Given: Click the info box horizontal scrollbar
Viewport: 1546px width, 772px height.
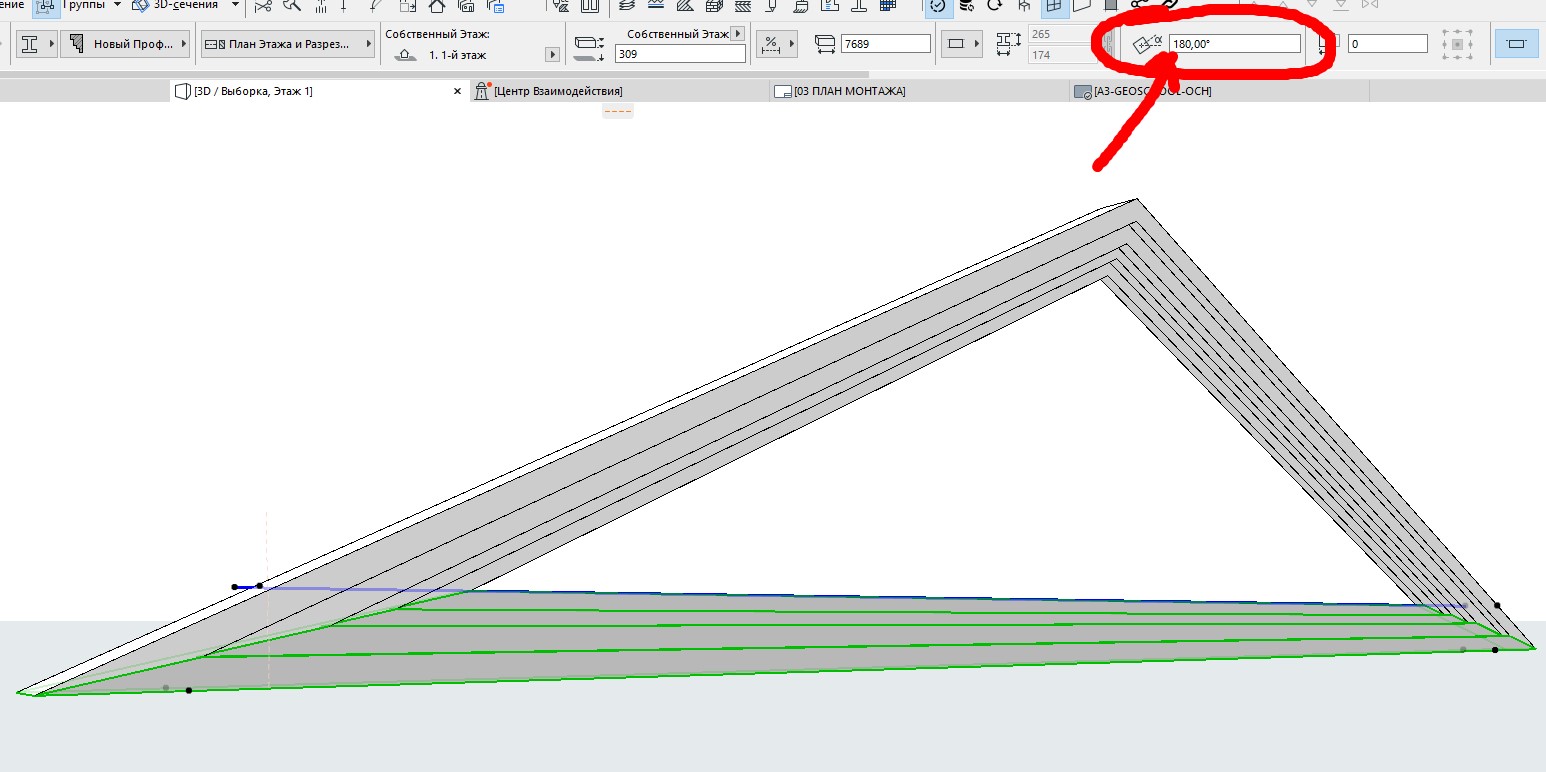Looking at the screenshot, I should [435, 74].
